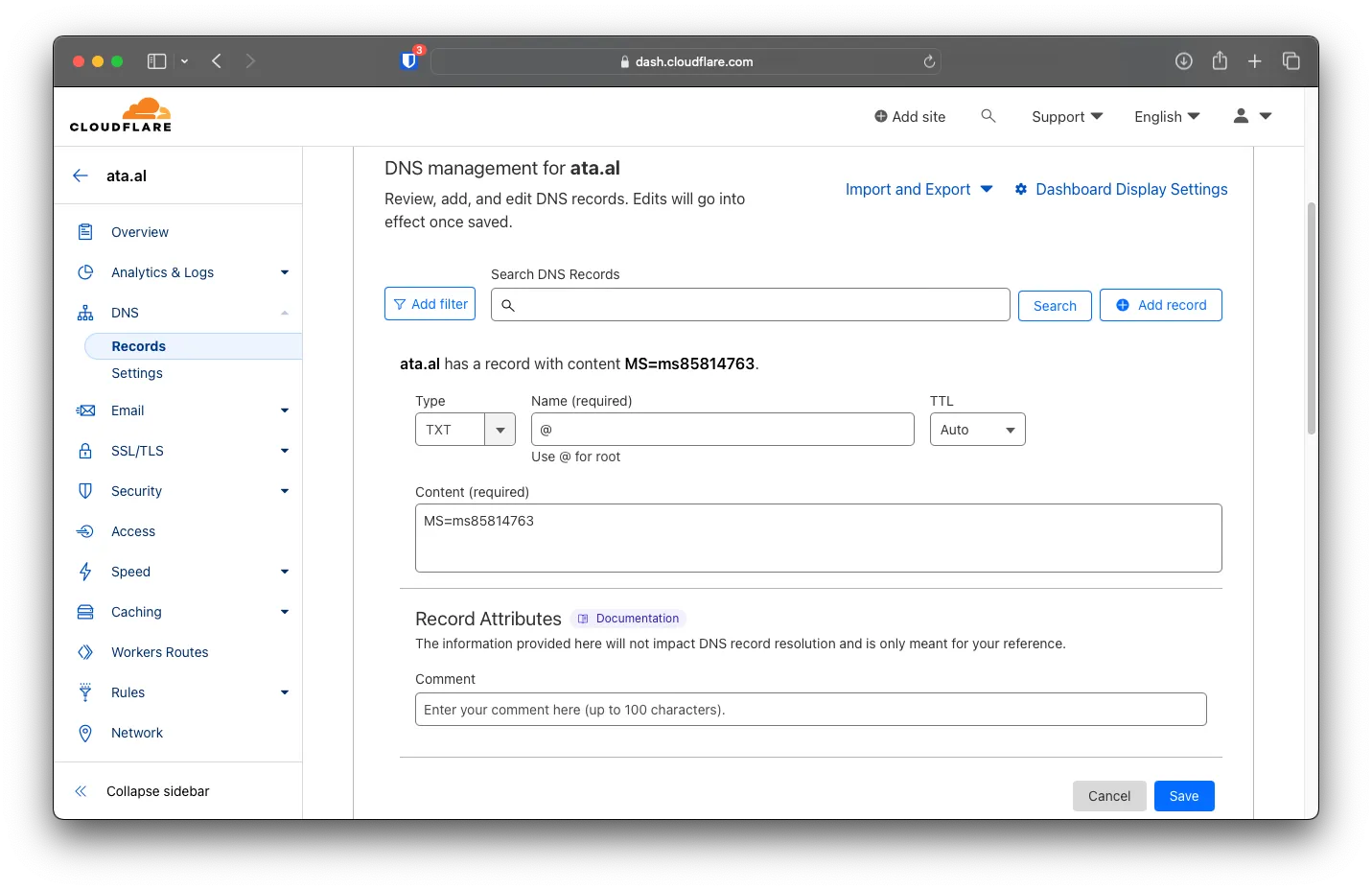Click the Email envelope icon
Screen dimensions: 1372x890
coord(85,410)
